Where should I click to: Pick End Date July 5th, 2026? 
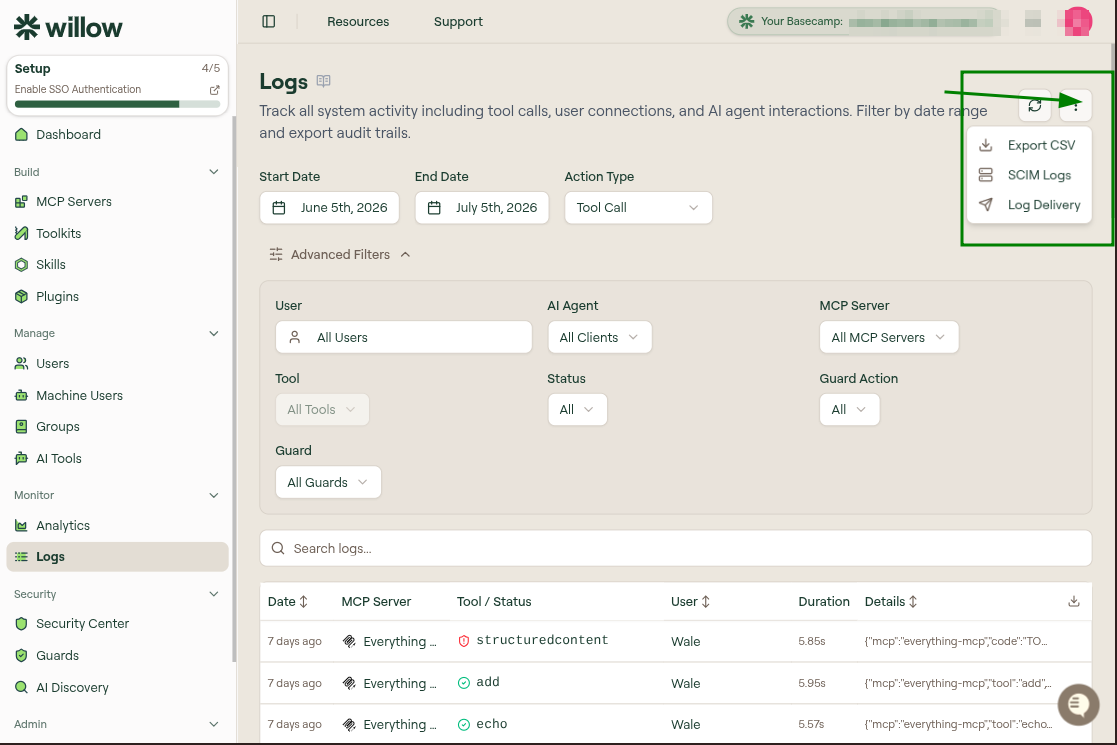[x=482, y=208]
